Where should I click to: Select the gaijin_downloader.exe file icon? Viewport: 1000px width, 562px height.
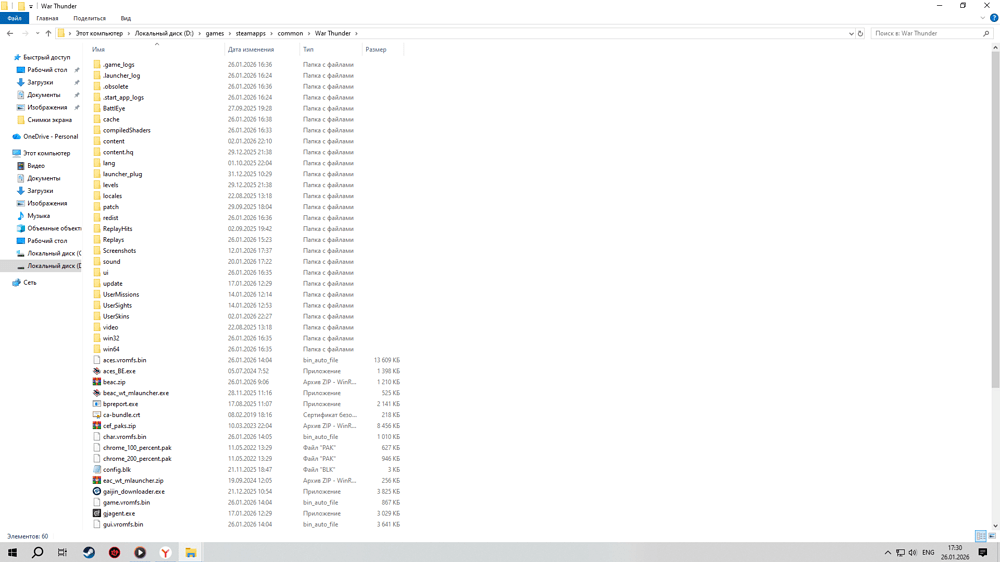click(x=97, y=492)
